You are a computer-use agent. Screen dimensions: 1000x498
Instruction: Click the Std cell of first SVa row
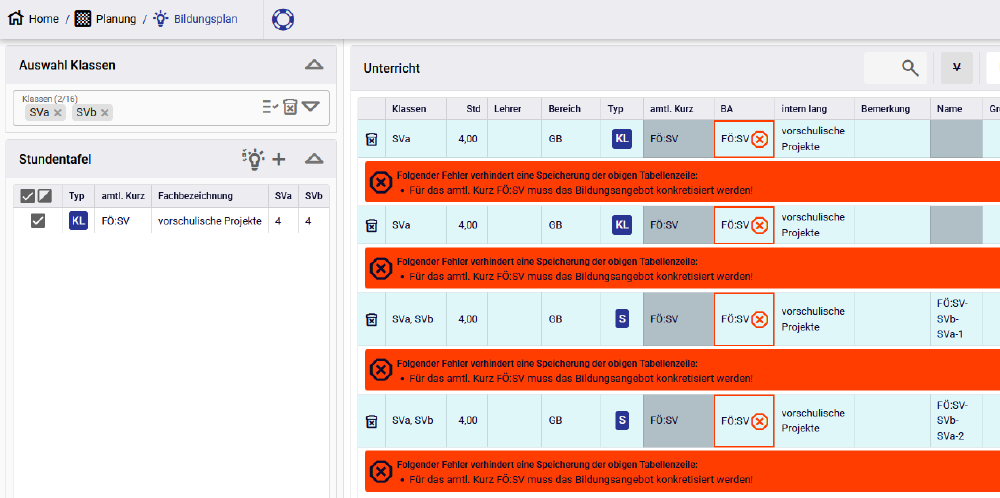pyautogui.click(x=467, y=140)
